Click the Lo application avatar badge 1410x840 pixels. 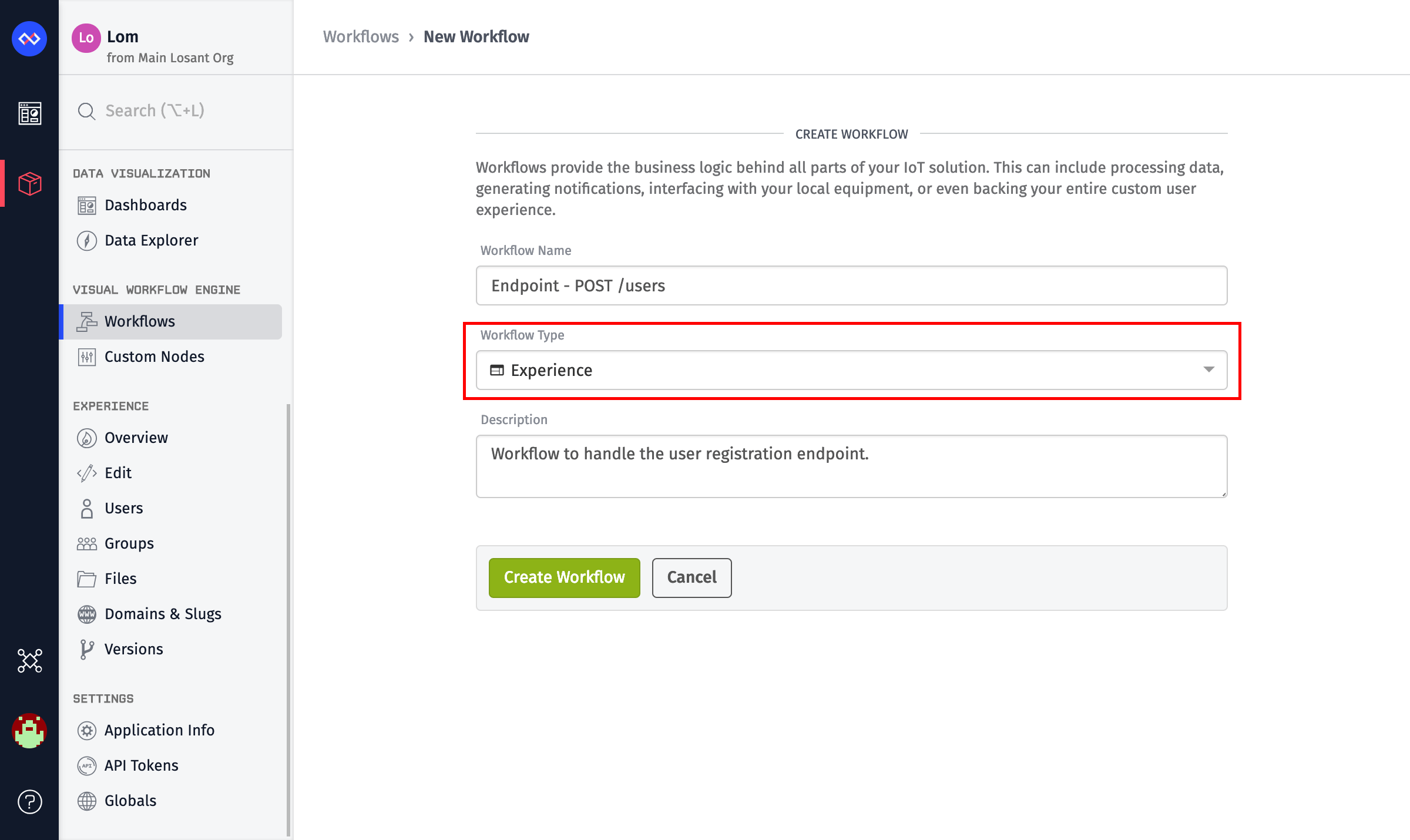[x=86, y=38]
